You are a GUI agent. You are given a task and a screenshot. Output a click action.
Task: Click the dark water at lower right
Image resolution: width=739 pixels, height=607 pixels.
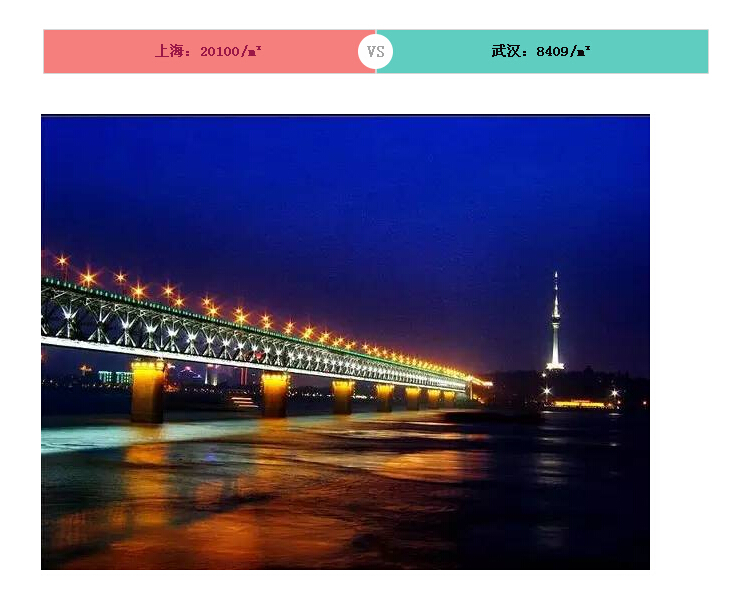pos(566,509)
